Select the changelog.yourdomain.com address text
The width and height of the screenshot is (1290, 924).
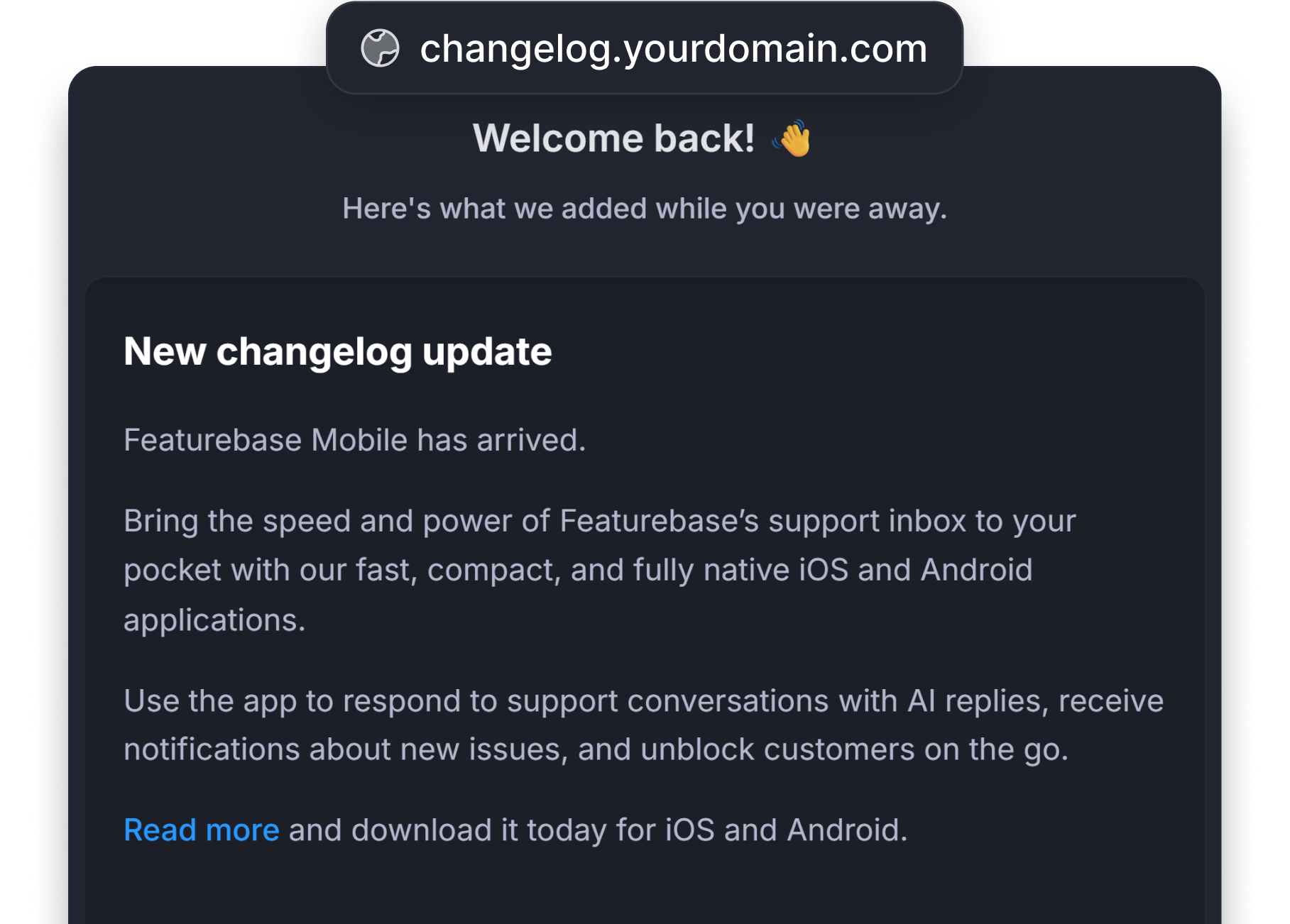[x=673, y=48]
